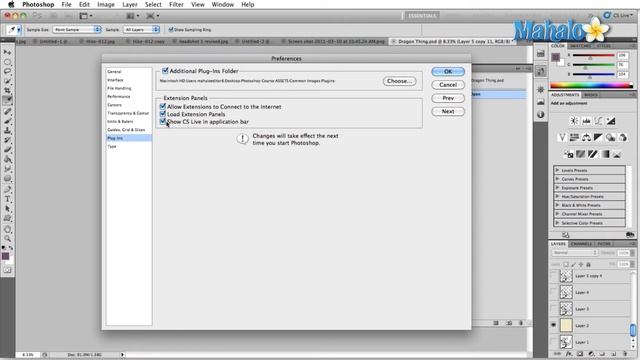Click the Prev button
Image resolution: width=640 pixels, height=360 pixels.
click(448, 98)
